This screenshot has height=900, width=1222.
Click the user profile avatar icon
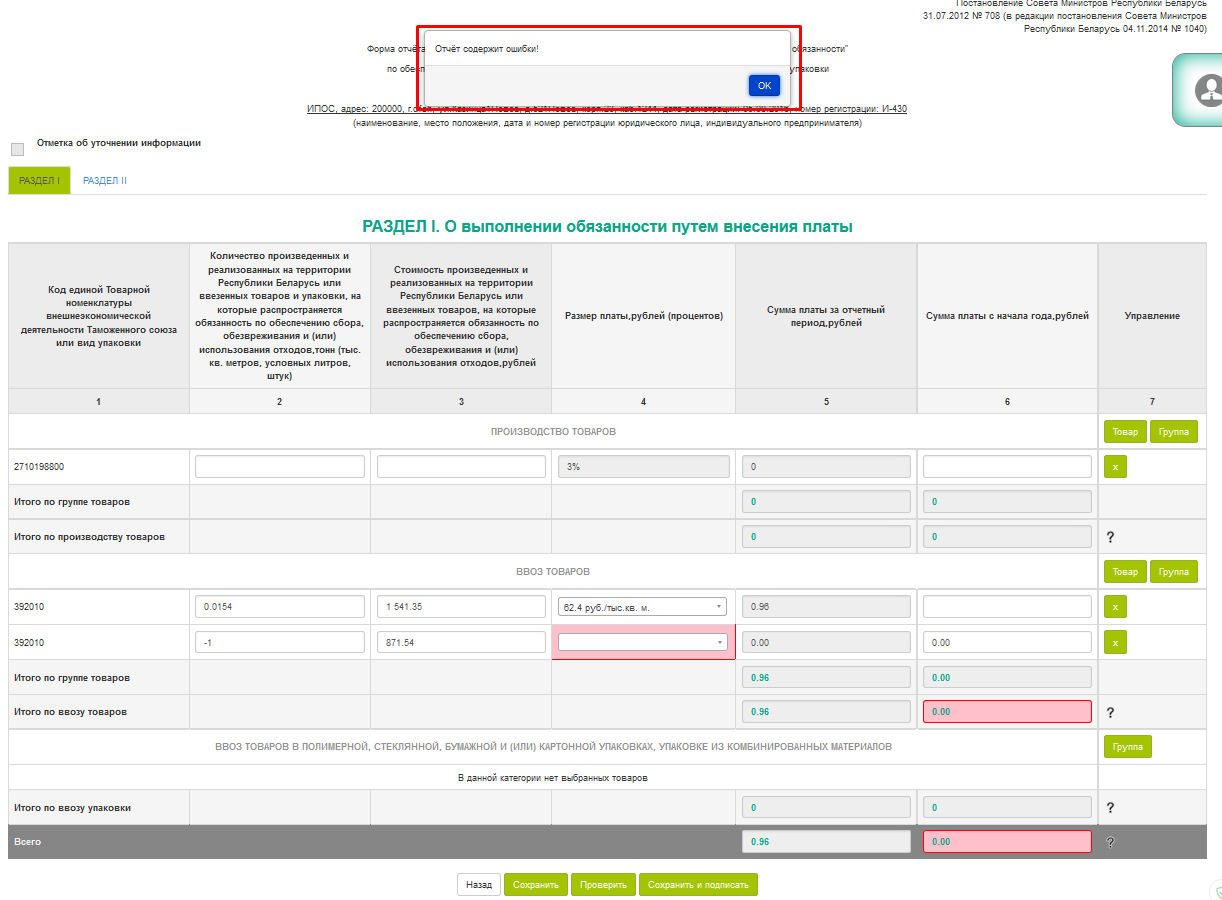click(x=1208, y=90)
